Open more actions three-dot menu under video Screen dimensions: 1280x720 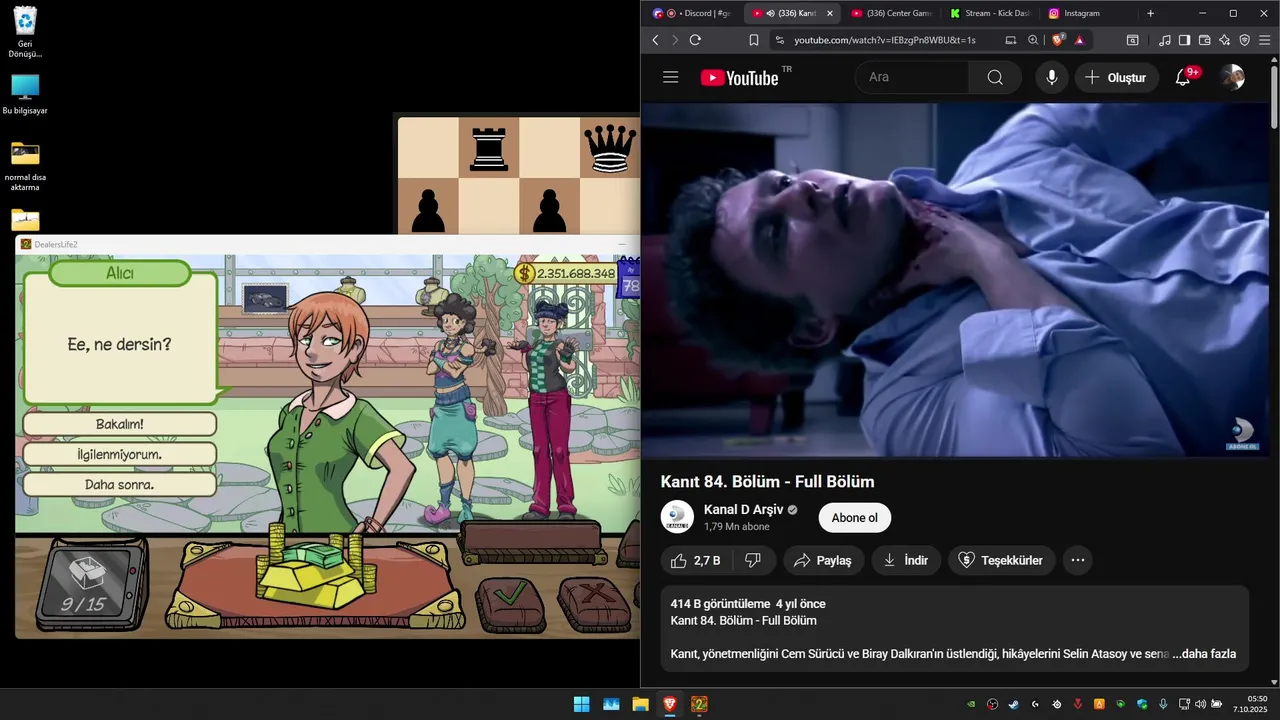(1077, 560)
